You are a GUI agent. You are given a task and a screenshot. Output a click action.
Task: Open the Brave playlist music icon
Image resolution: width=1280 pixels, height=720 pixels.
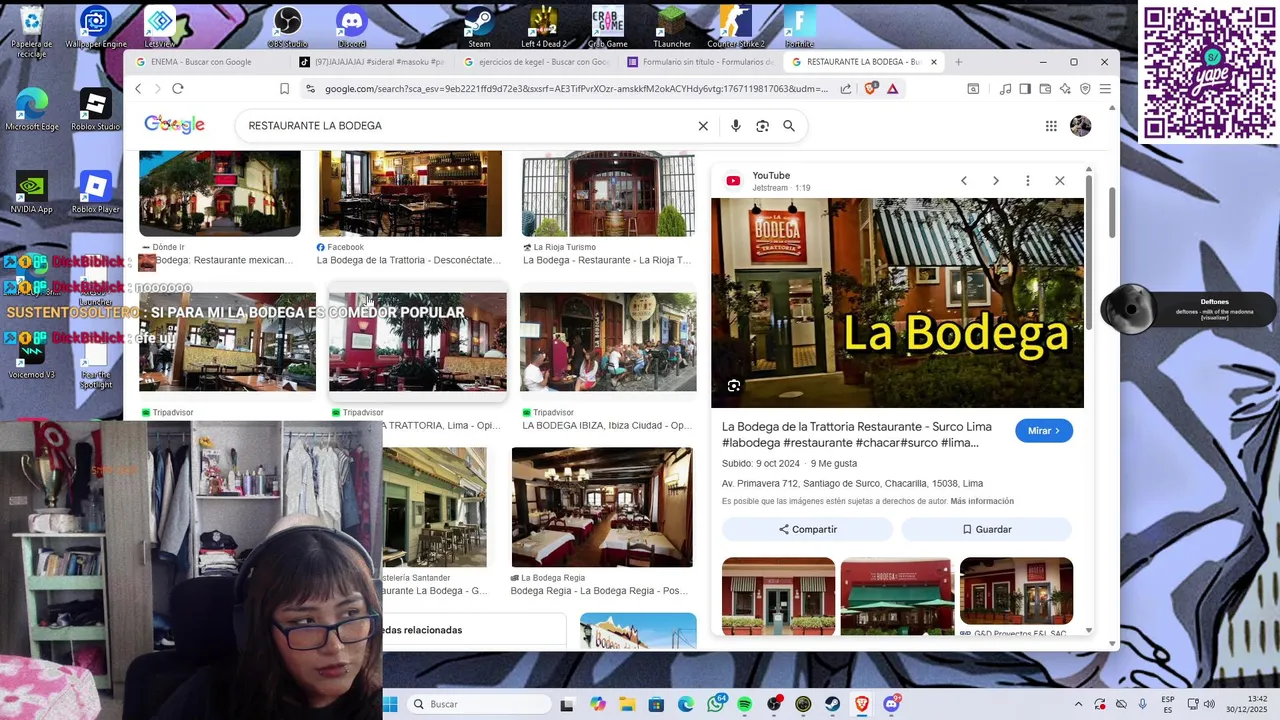(x=1005, y=89)
